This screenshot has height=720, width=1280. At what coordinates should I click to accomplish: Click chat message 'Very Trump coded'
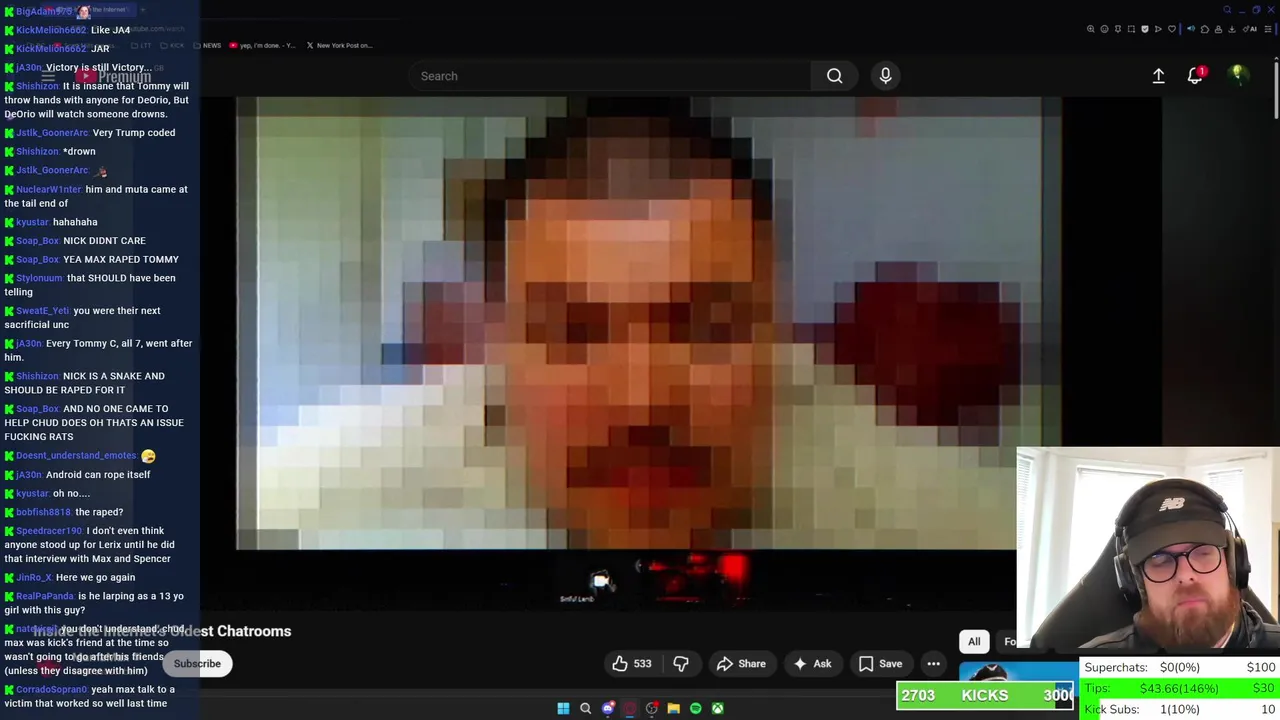(x=133, y=132)
